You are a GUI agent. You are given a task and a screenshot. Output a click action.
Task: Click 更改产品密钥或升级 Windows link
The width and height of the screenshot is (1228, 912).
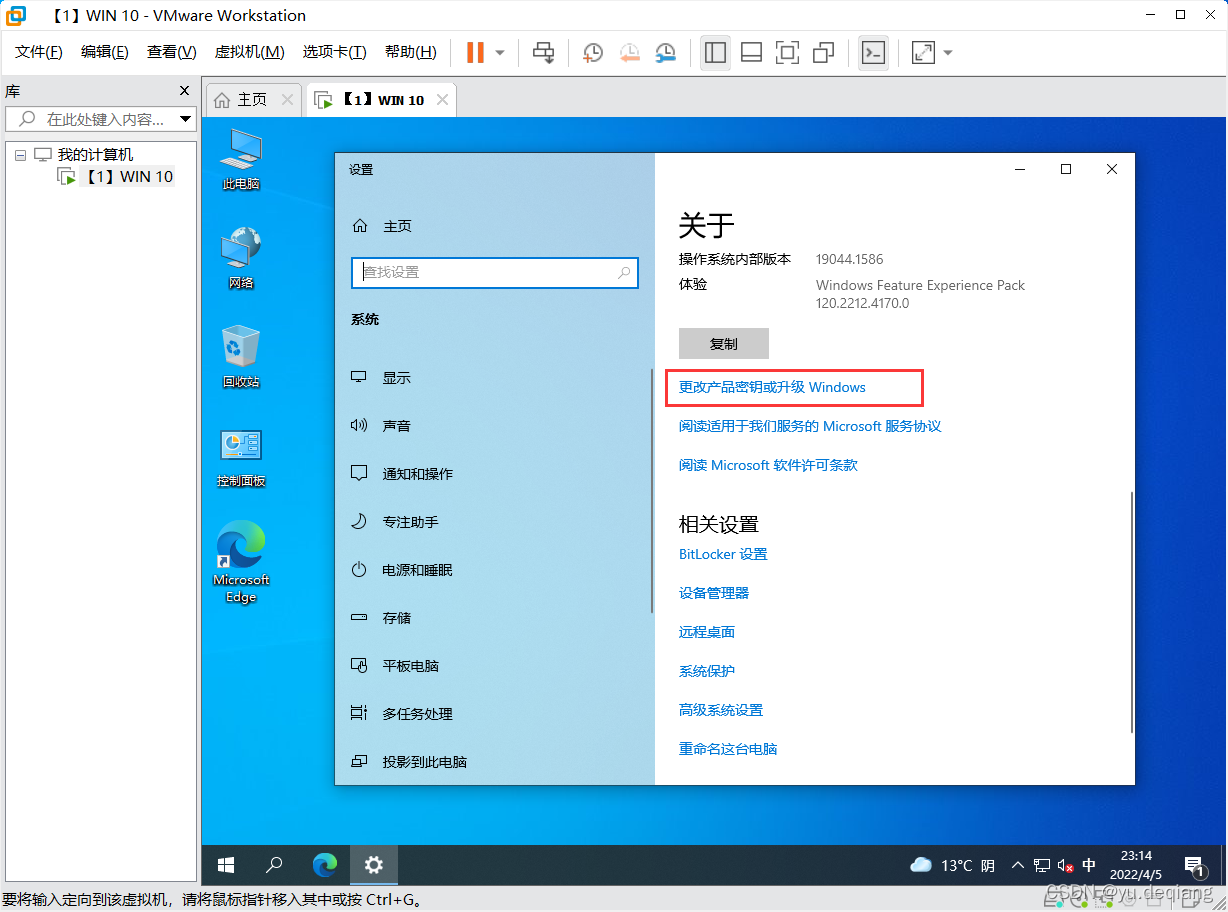click(772, 387)
